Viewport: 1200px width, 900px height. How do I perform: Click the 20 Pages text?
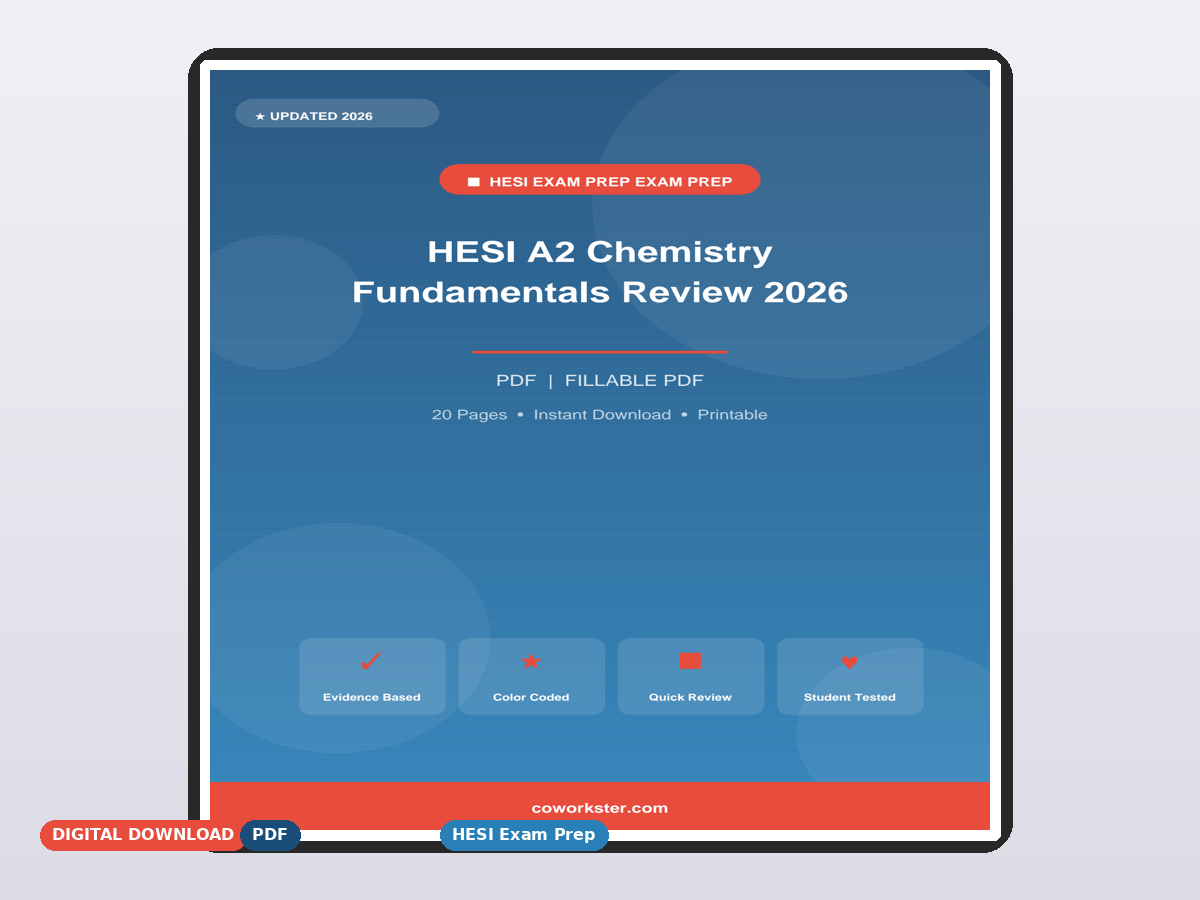[469, 414]
